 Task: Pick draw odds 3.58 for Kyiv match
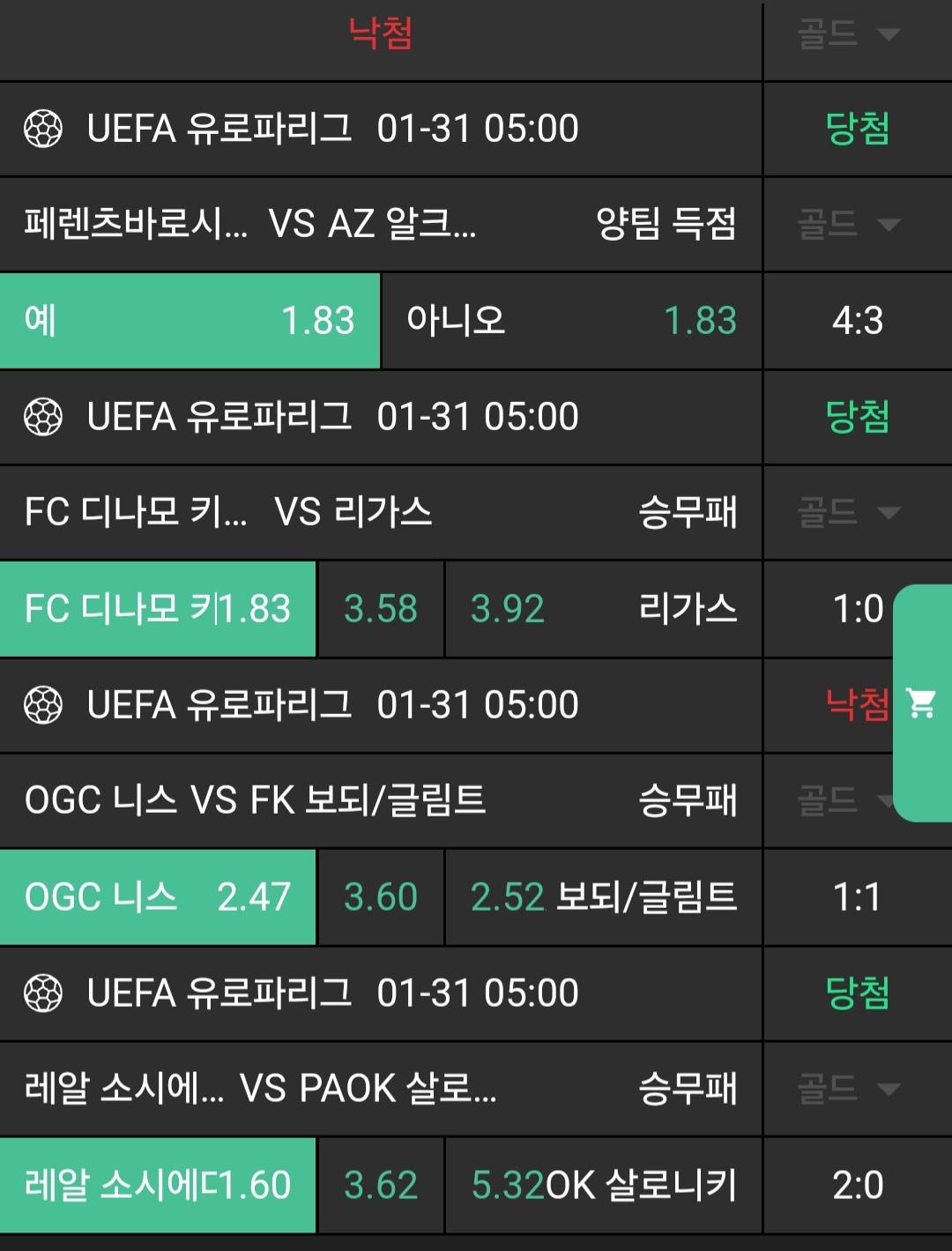[x=381, y=609]
